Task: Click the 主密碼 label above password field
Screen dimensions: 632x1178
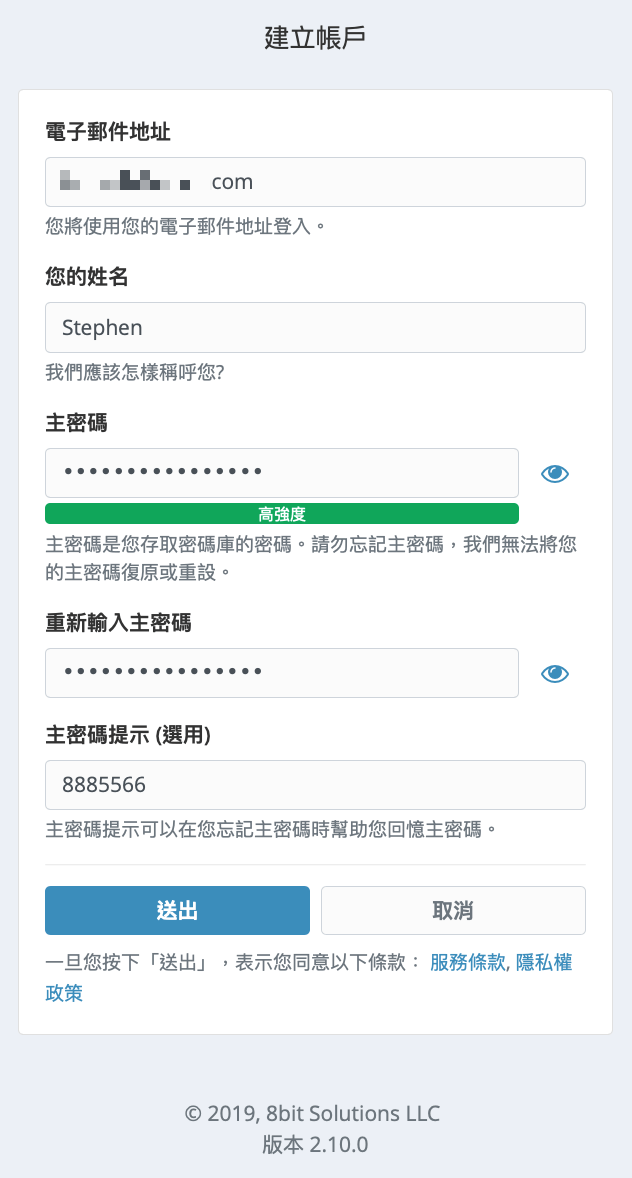Action: pos(76,424)
